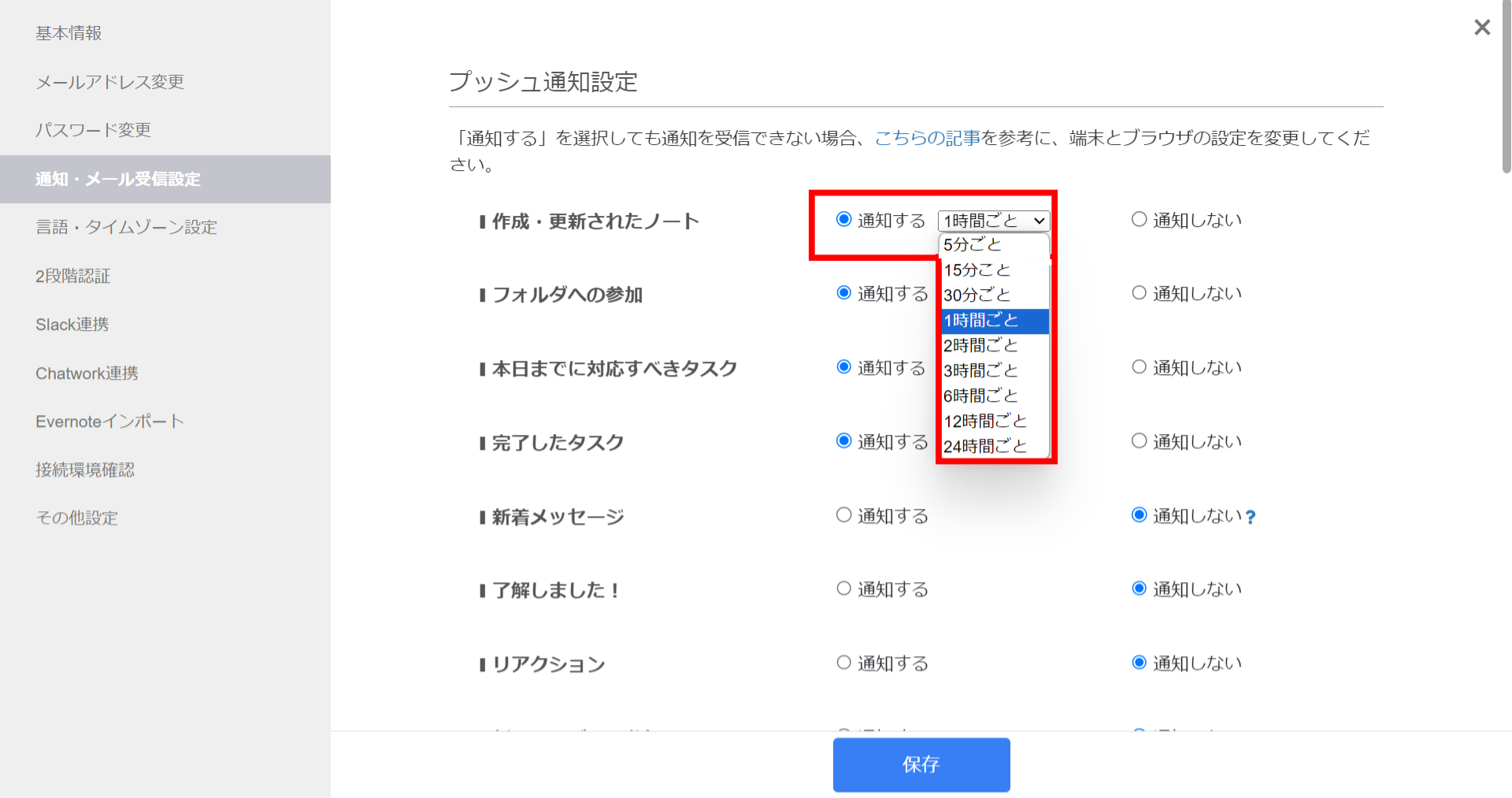Open Slack連携 settings
Screen dimensions: 1512x798
72,324
